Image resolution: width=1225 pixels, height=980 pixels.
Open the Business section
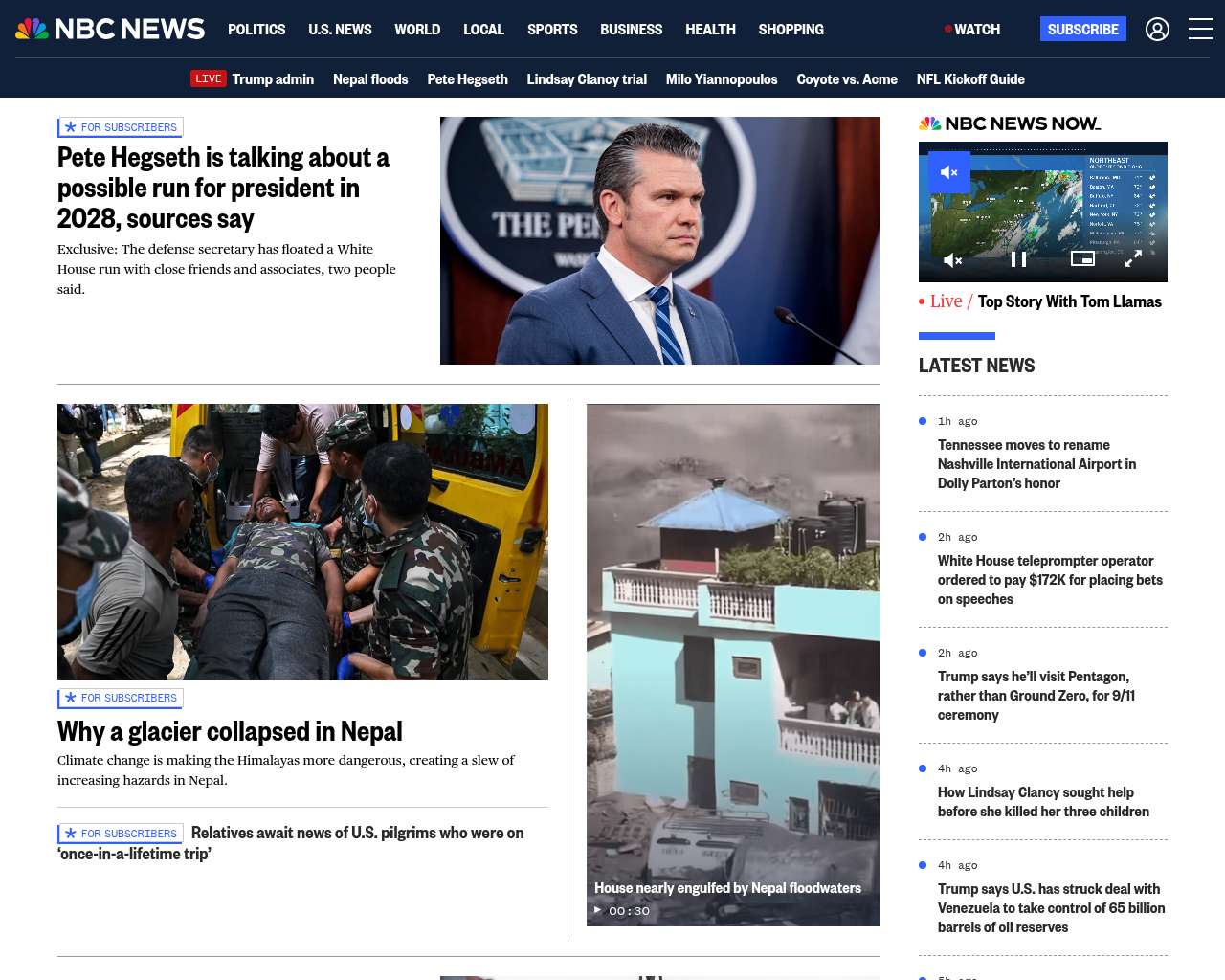pos(631,30)
